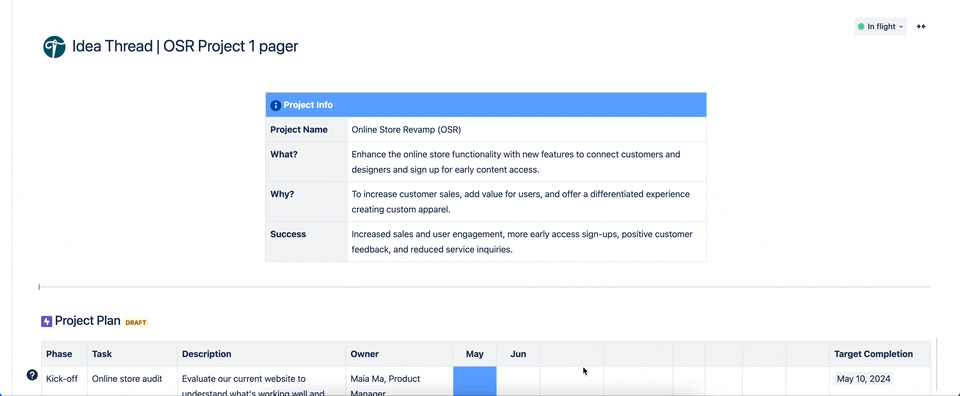This screenshot has height=396, width=960.
Task: Click the Target Completion column header
Action: tap(874, 354)
